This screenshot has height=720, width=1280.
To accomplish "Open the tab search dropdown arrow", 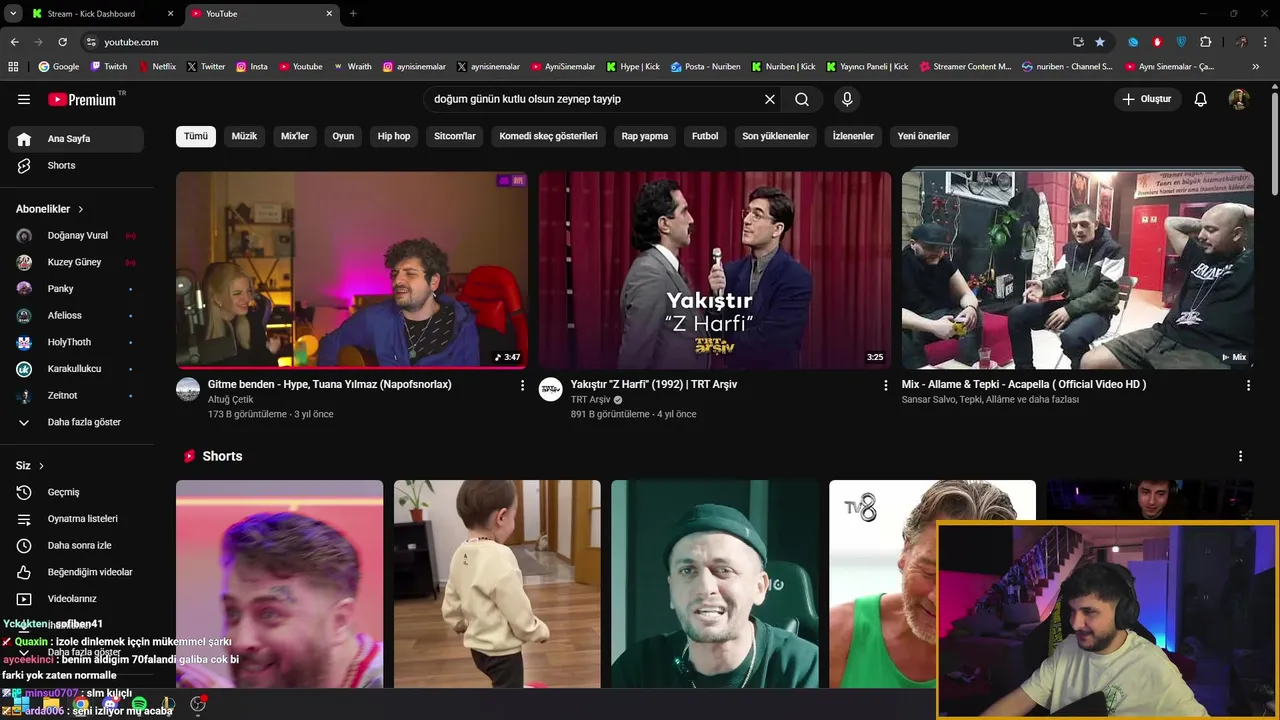I will [13, 14].
